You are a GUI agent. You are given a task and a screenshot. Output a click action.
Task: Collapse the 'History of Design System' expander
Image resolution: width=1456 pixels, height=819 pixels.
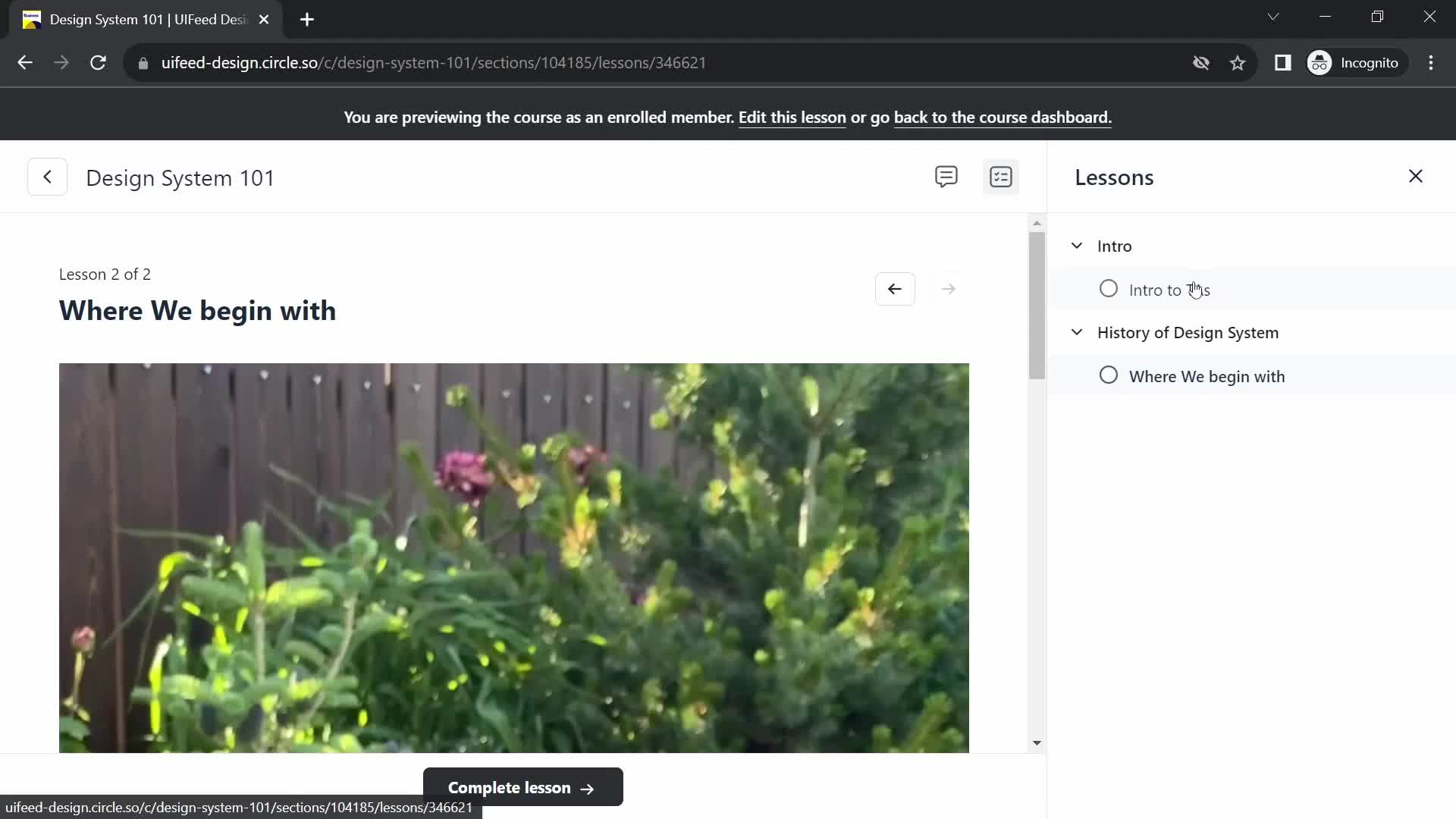(x=1078, y=331)
